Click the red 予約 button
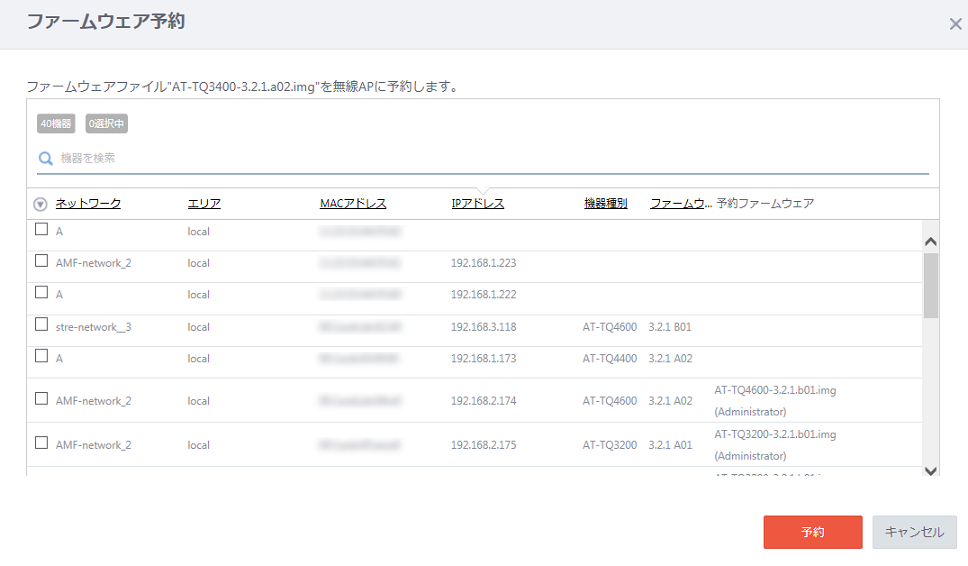The width and height of the screenshot is (968, 566). coord(812,532)
